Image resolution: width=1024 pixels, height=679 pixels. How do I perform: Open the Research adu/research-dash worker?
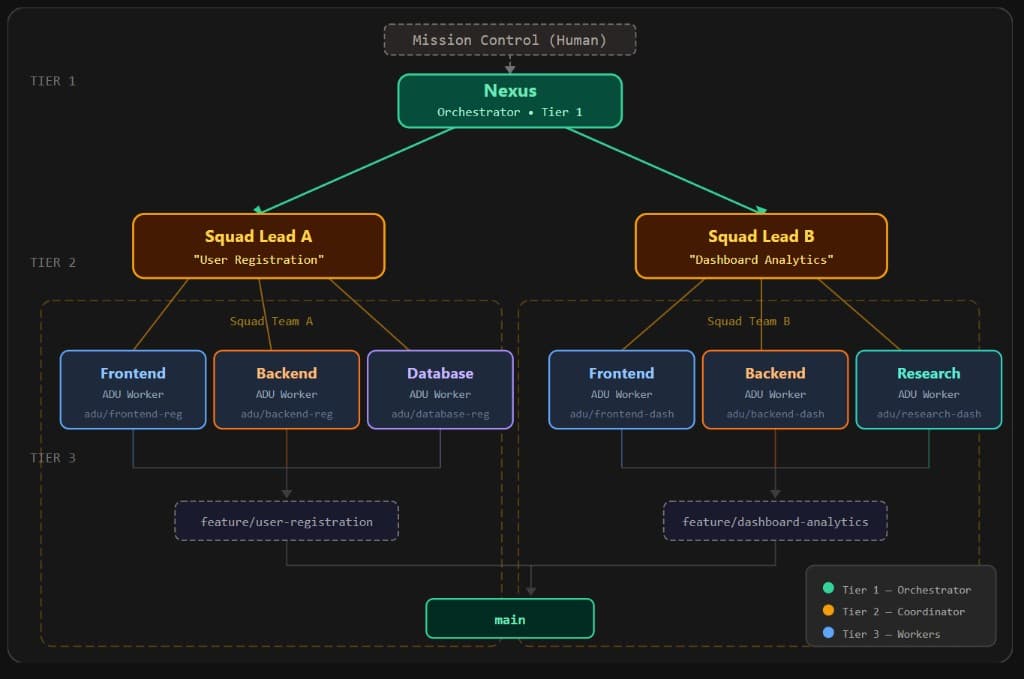click(x=928, y=389)
